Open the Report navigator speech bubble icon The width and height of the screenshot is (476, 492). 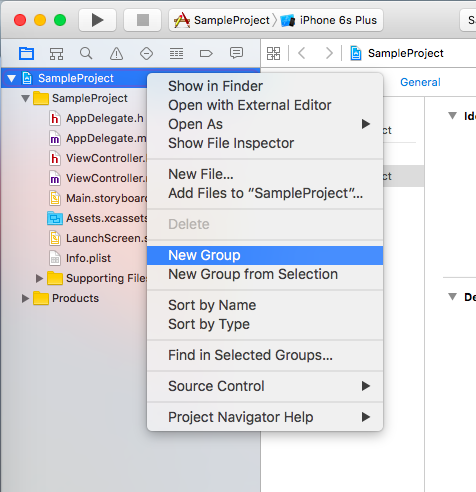236,53
